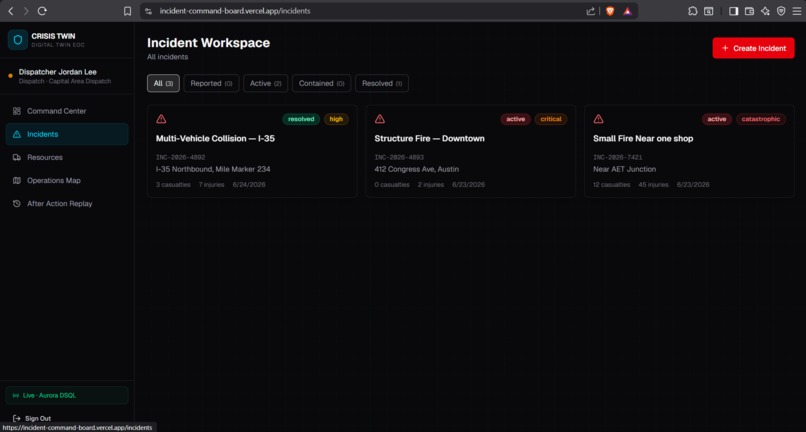Click 45 injuries text
The image size is (806, 432).
654,185
